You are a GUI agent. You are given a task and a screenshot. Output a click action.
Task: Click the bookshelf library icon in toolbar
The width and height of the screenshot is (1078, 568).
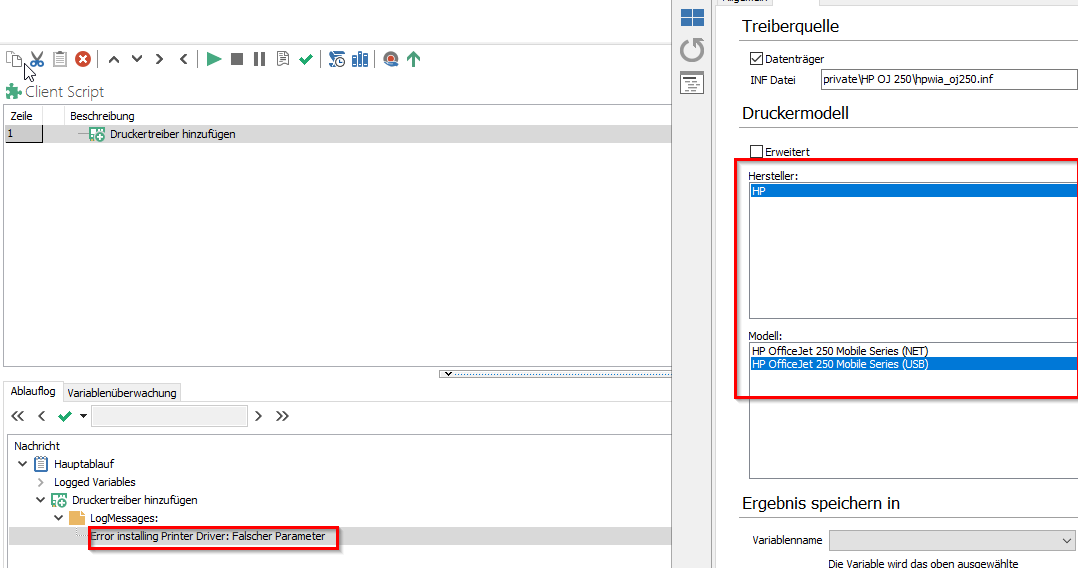tap(360, 59)
